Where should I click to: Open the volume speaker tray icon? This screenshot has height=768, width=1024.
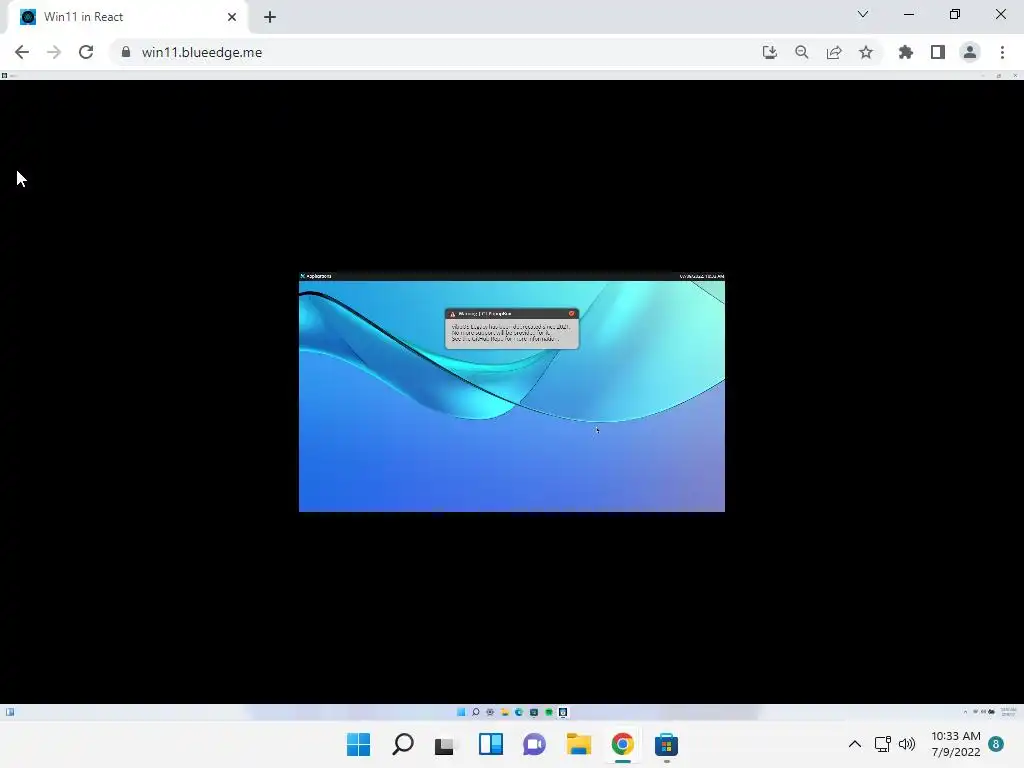[906, 744]
